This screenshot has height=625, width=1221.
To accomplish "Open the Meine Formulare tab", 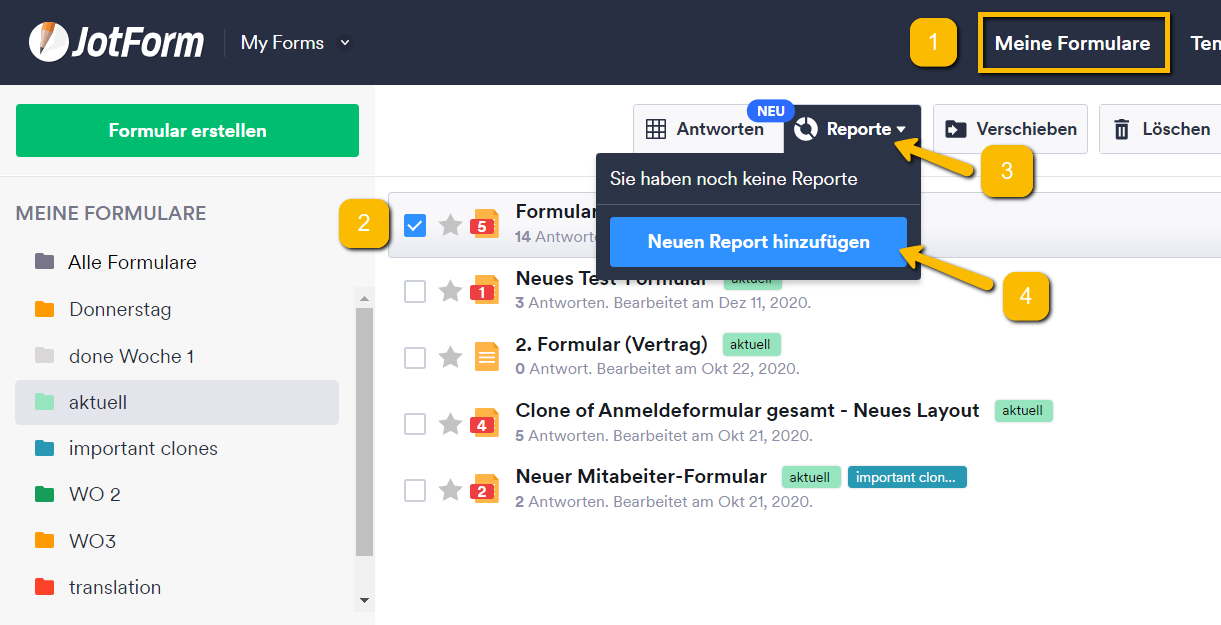I will point(1072,43).
